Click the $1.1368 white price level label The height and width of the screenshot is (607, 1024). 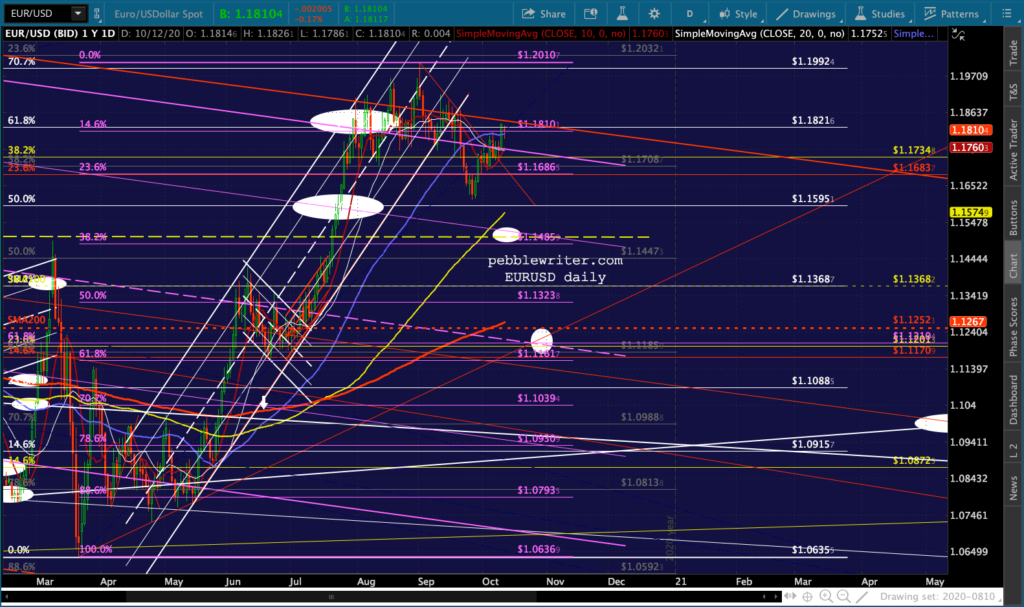pyautogui.click(x=813, y=279)
